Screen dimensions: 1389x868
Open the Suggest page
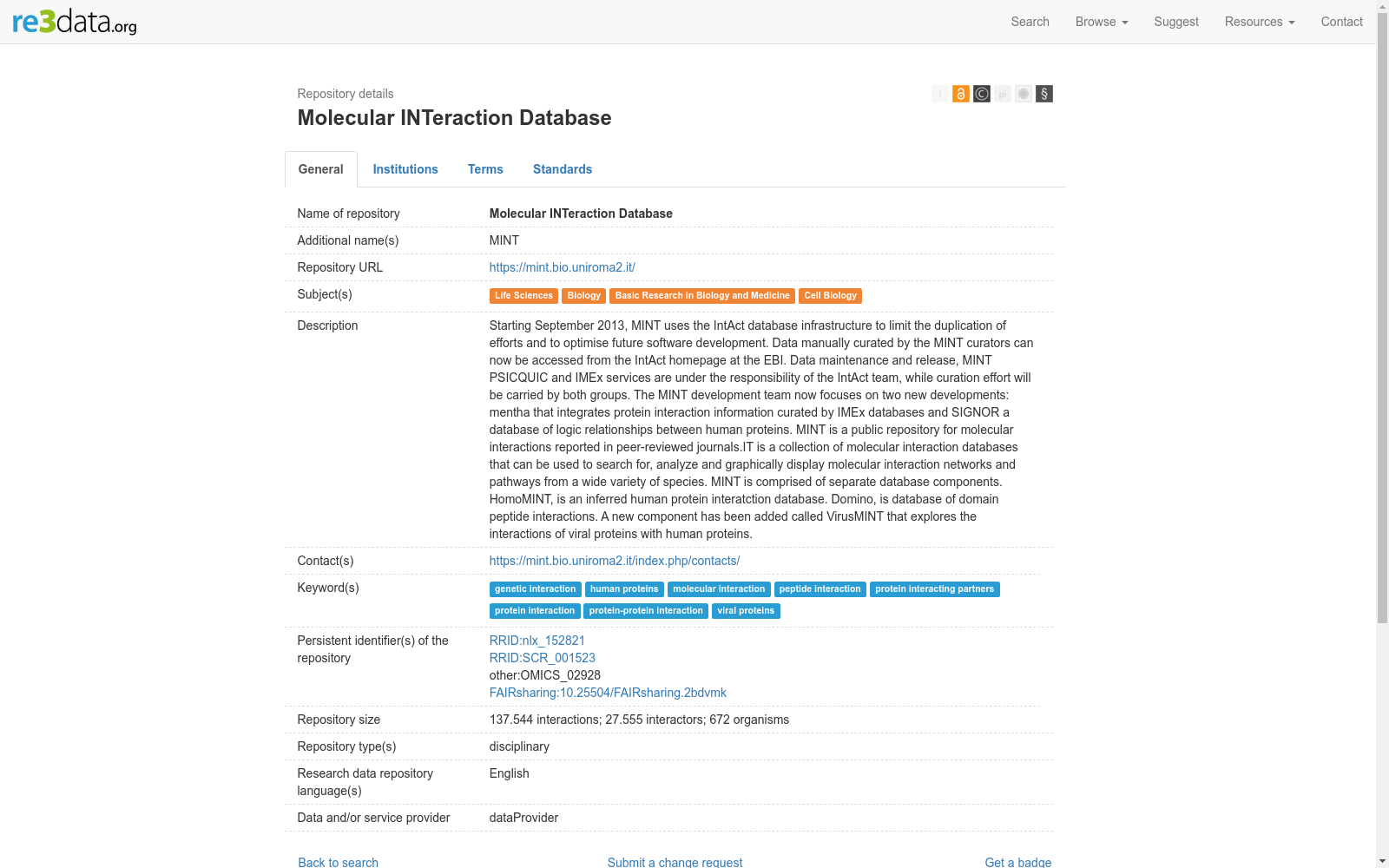(x=1176, y=22)
